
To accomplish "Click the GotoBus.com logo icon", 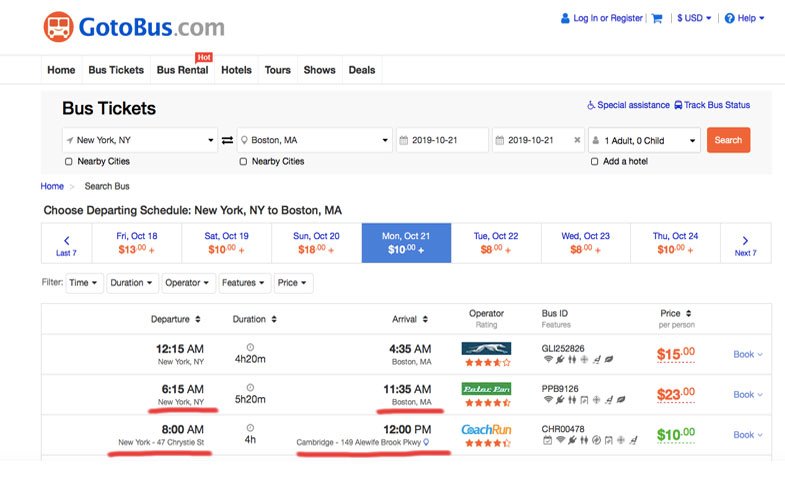I will pos(58,27).
